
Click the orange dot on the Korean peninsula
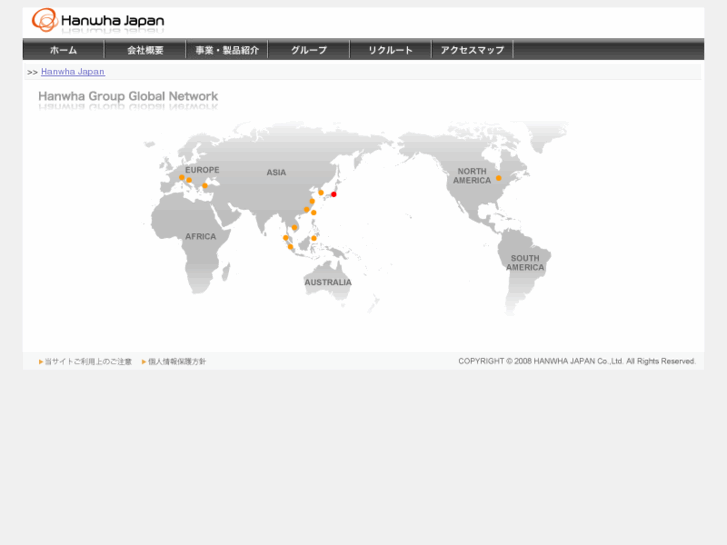(321, 192)
